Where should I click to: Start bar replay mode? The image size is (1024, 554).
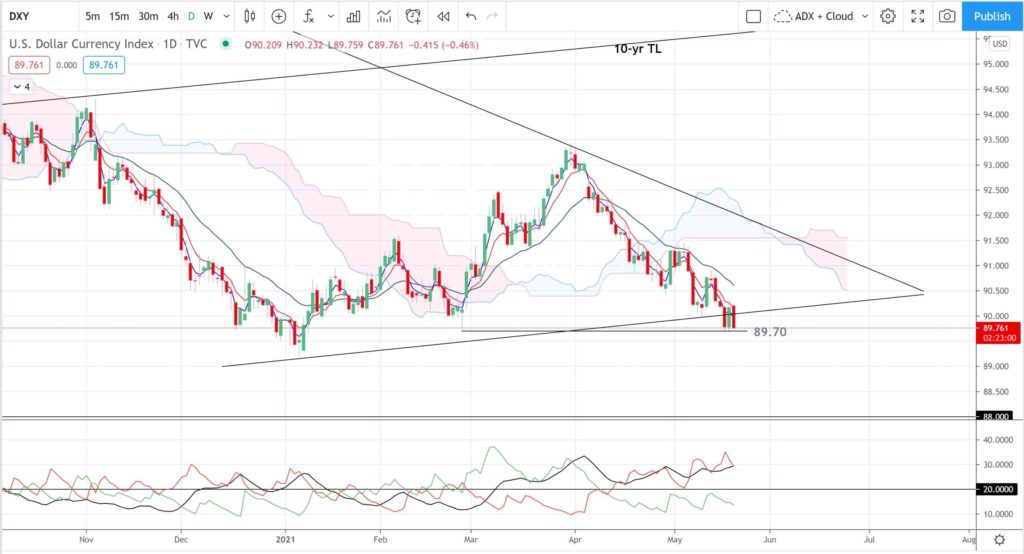[x=443, y=16]
